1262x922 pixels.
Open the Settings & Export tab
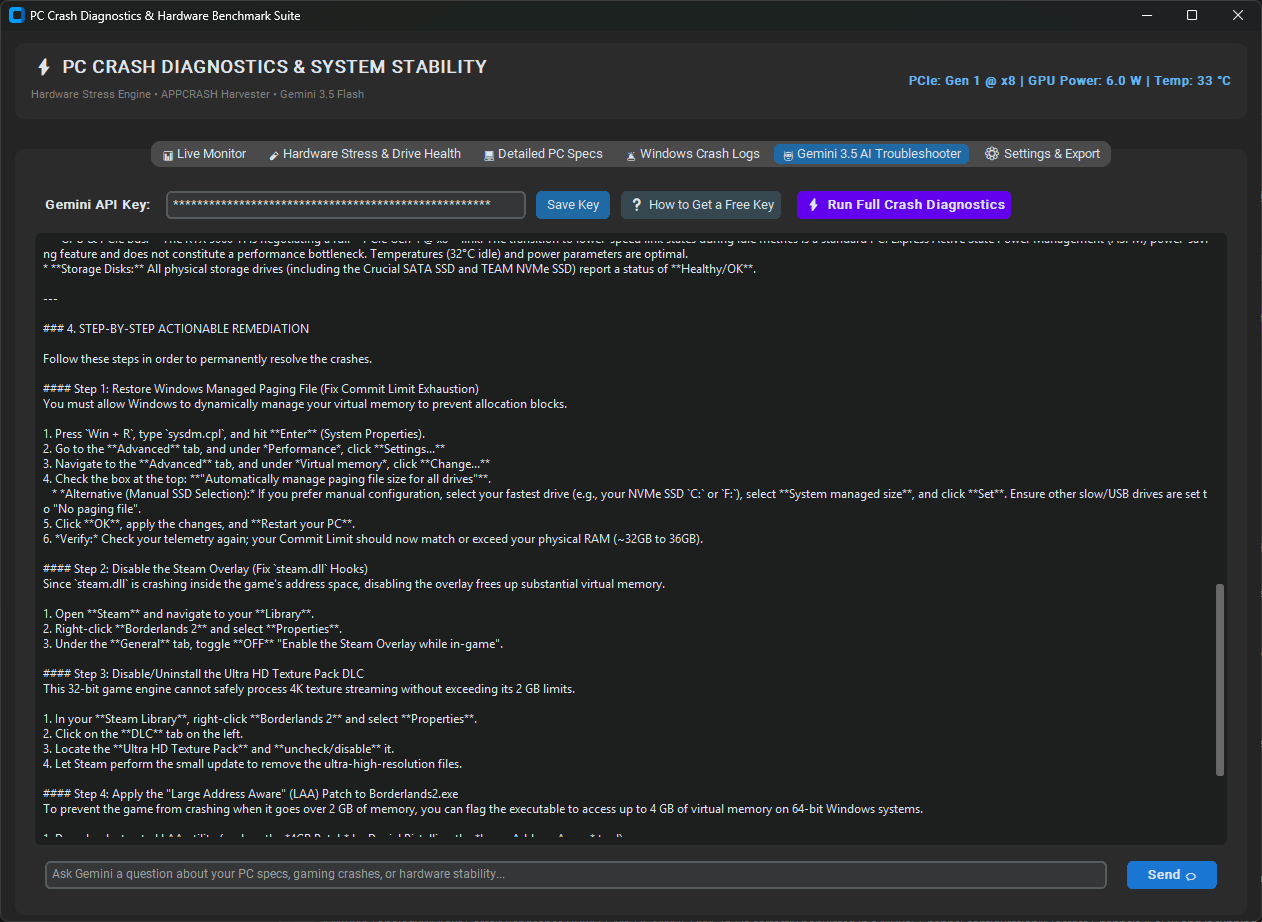click(1042, 154)
